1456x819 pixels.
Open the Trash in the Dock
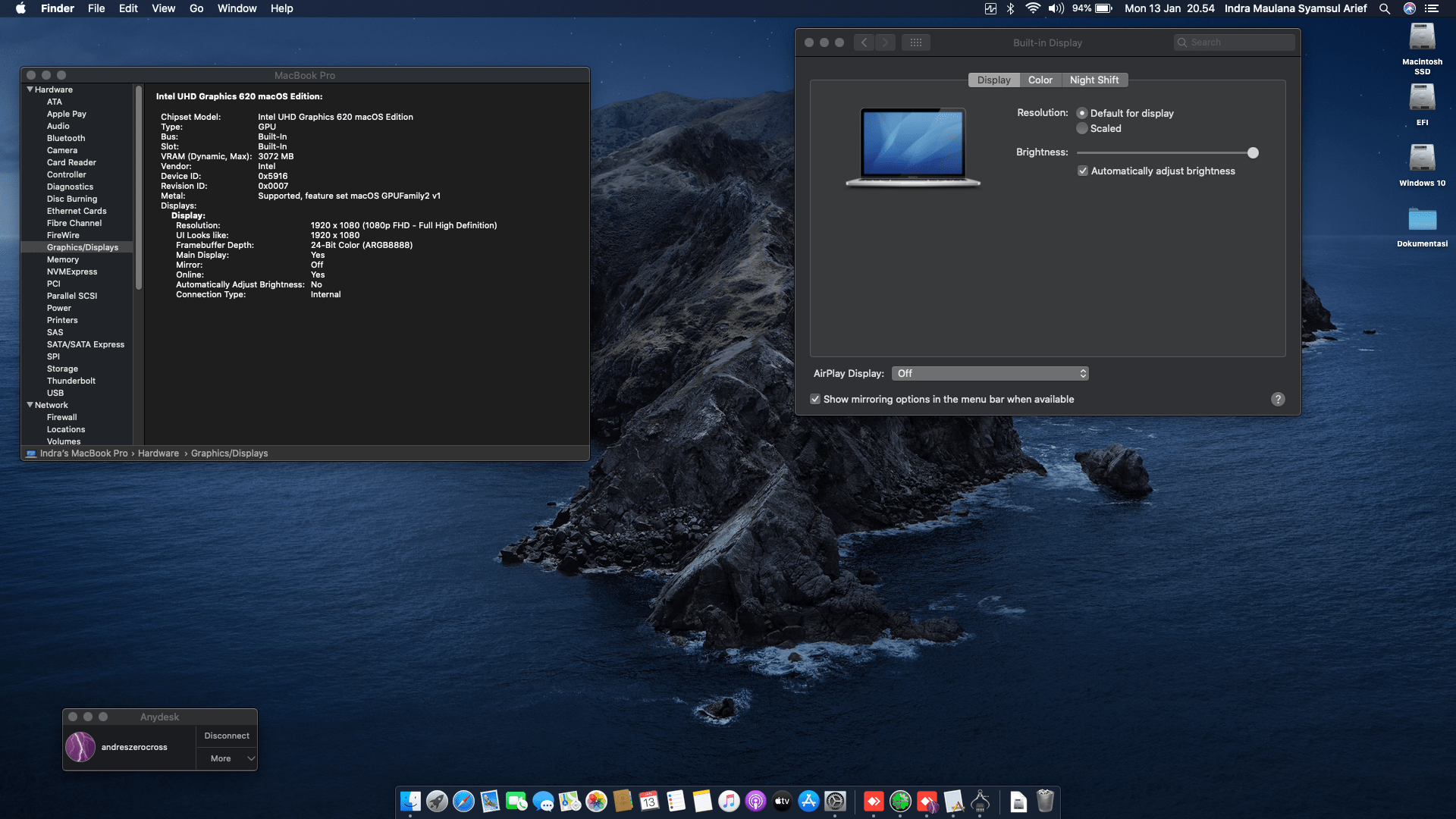pos(1045,801)
